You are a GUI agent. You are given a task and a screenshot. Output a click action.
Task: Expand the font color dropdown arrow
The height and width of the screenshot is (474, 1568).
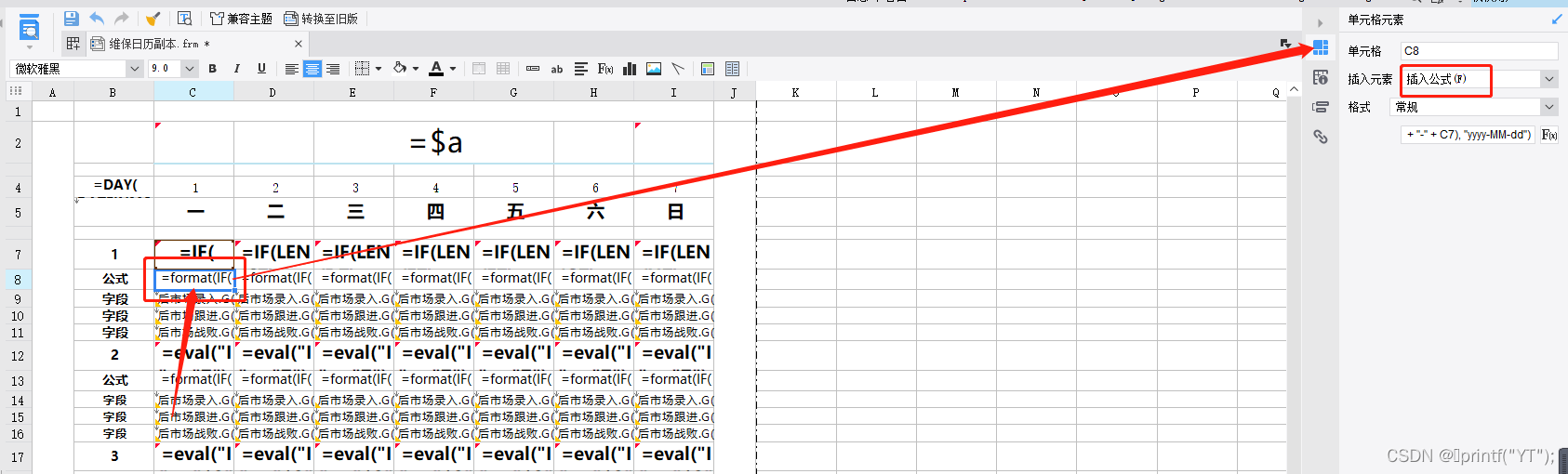coord(453,69)
